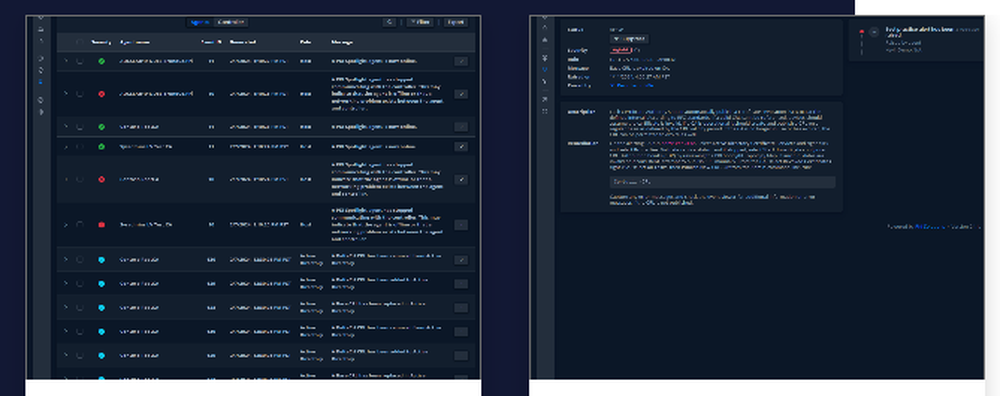
Task: Sort by the Severity column header
Action: (x=101, y=43)
